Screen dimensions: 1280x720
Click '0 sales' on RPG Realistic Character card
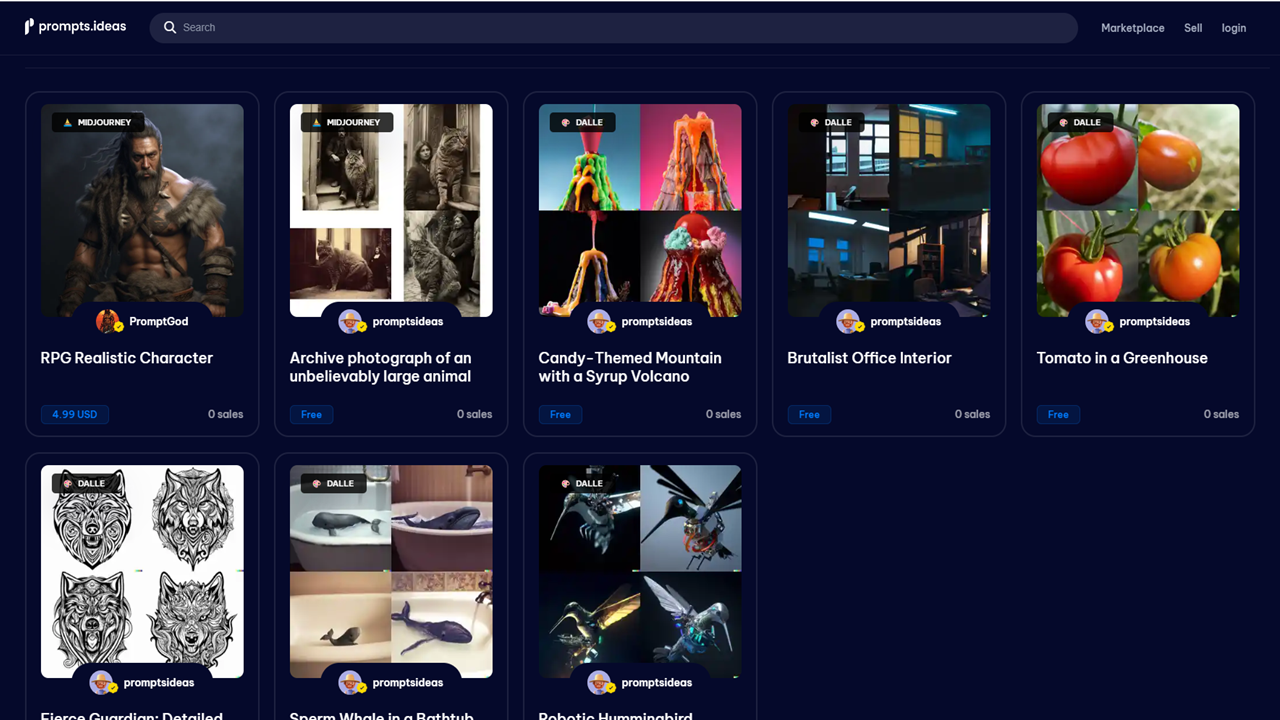(x=226, y=414)
